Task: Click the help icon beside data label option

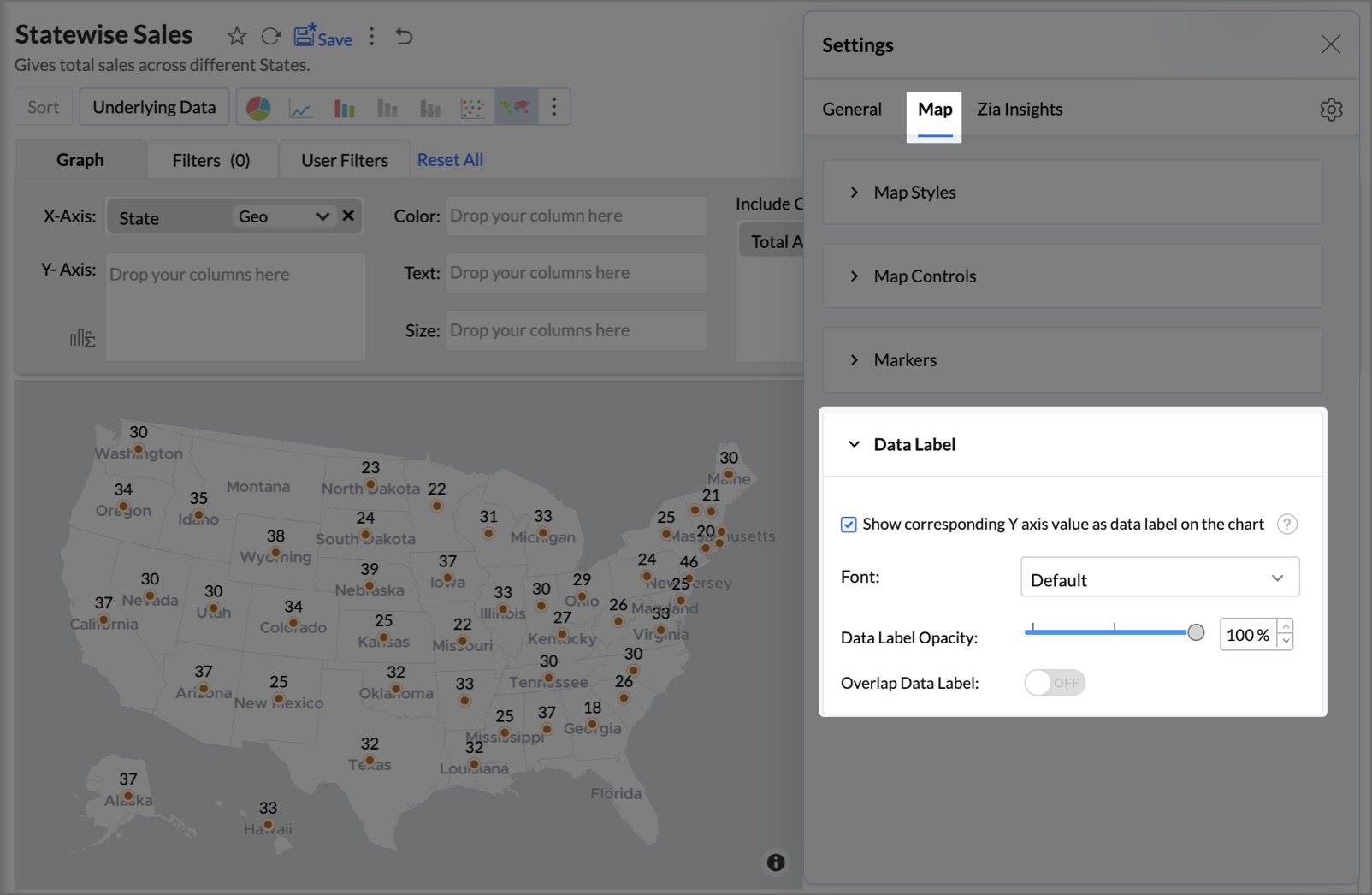Action: [x=1286, y=525]
